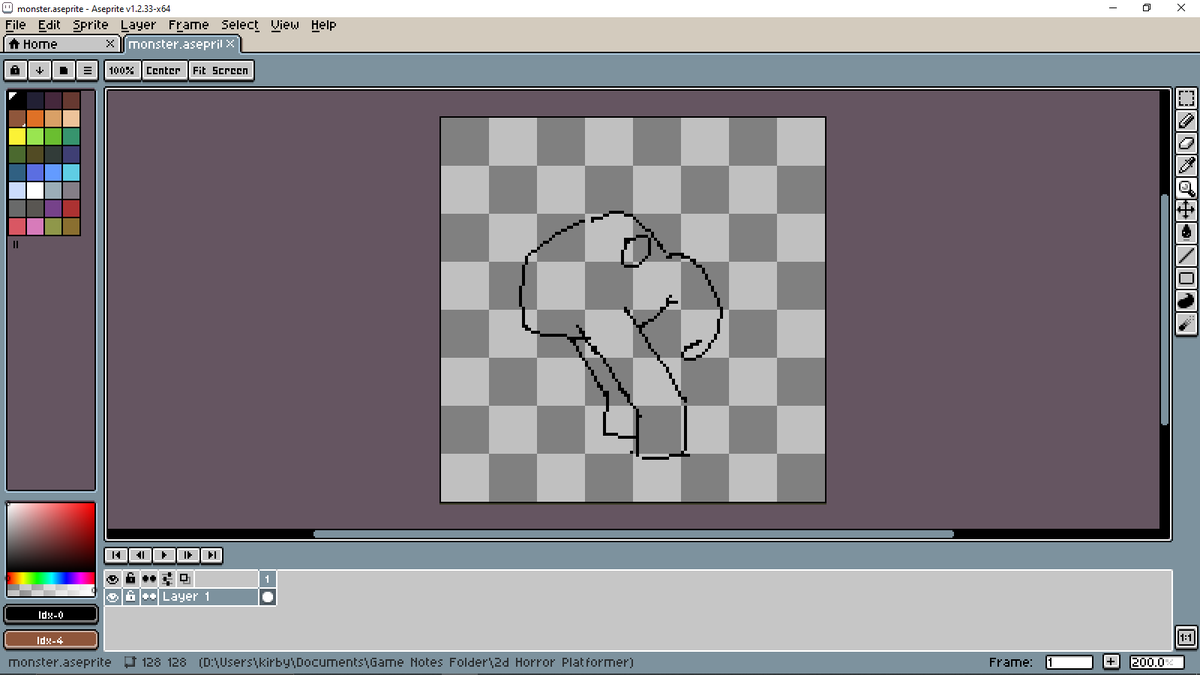This screenshot has height=675, width=1200.
Task: Go to the previous frame
Action: click(x=140, y=555)
